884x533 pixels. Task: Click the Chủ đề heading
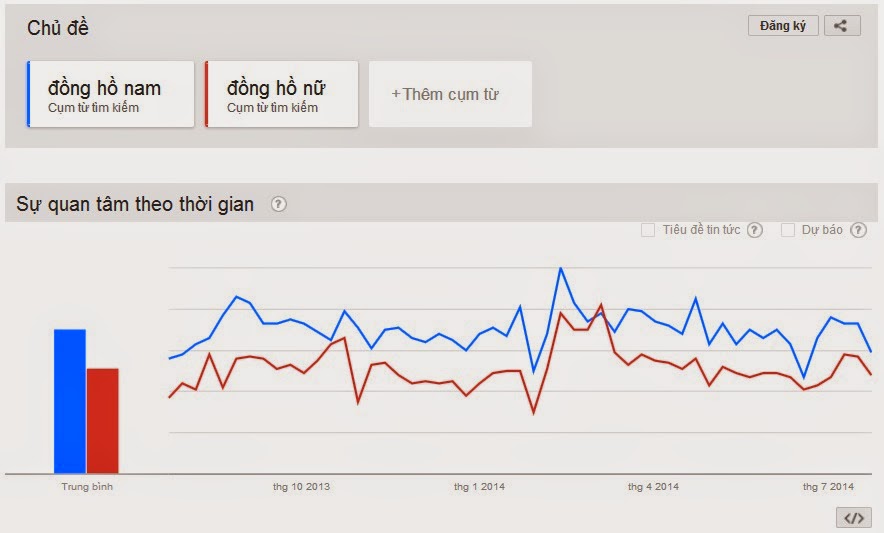58,28
